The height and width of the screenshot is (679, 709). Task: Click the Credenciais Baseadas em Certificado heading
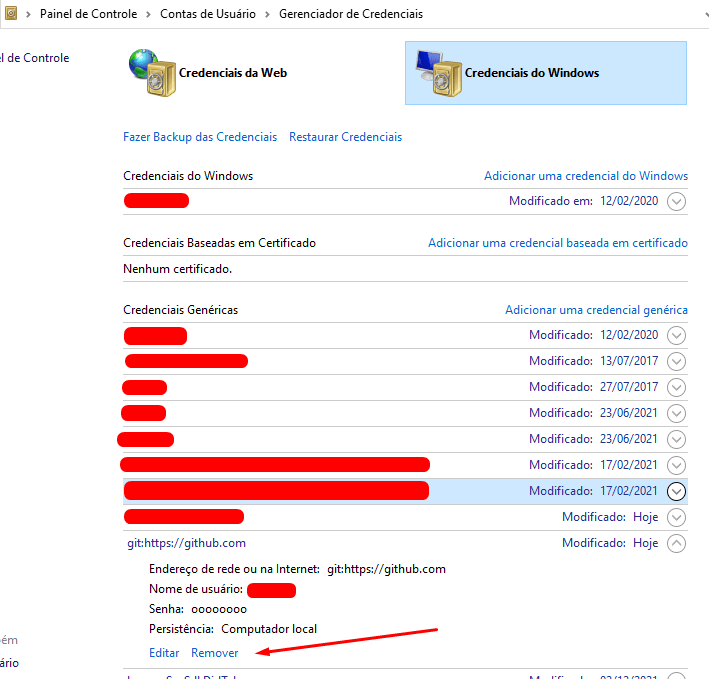(219, 243)
